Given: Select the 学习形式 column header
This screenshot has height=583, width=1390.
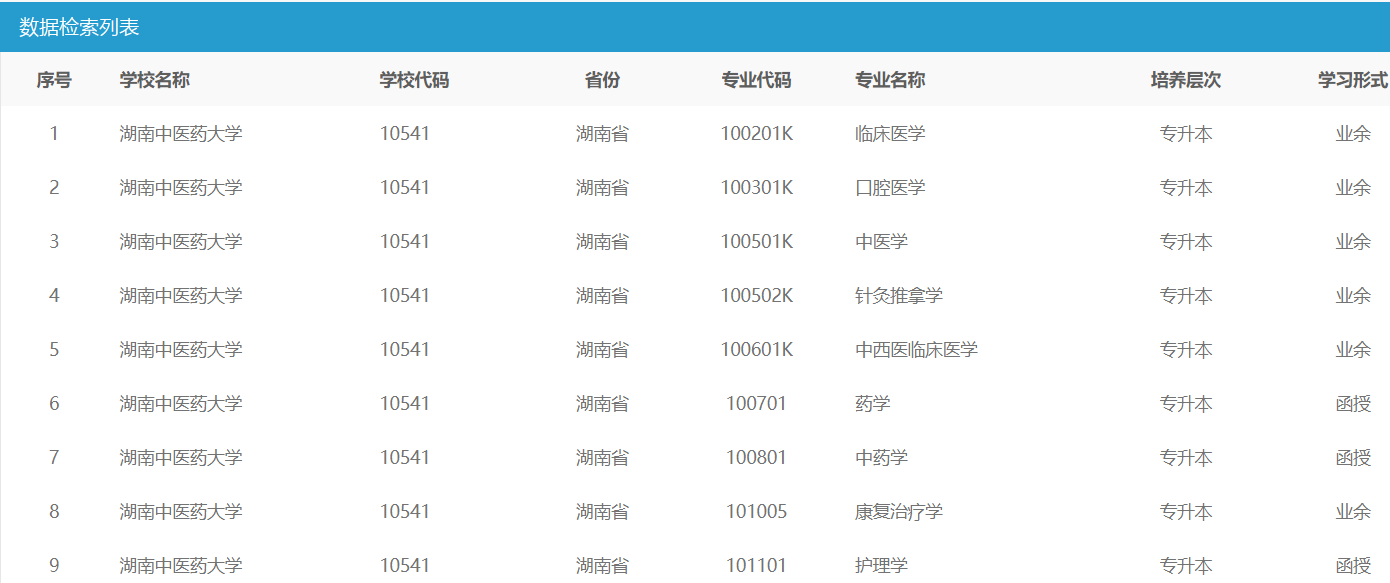Looking at the screenshot, I should 1352,80.
